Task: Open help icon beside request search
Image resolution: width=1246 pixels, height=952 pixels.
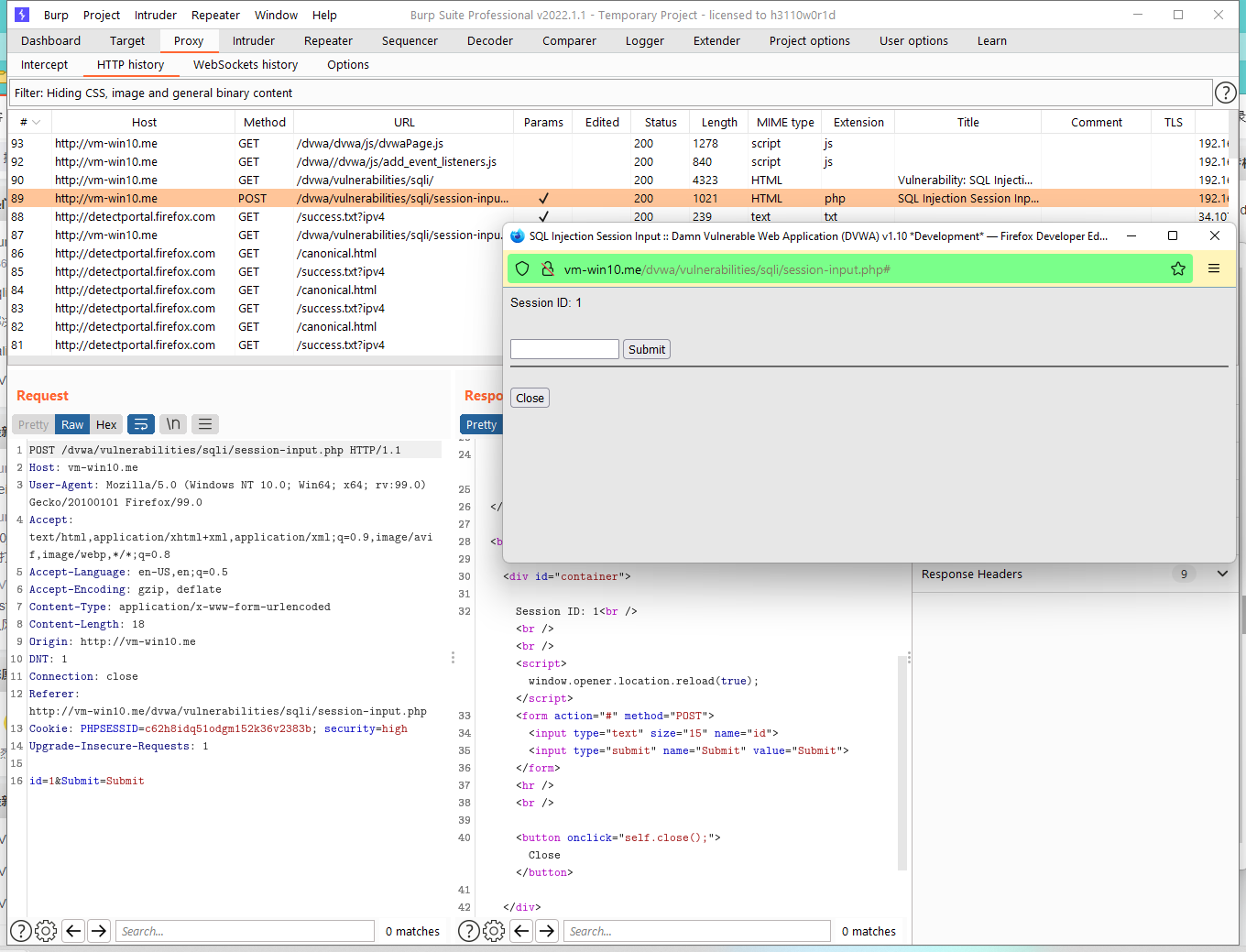Action: coord(21,931)
